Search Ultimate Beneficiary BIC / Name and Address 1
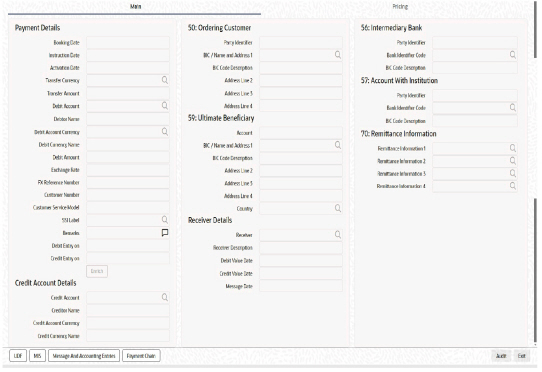Screen dimensions: 542x372 pyautogui.click(x=338, y=145)
